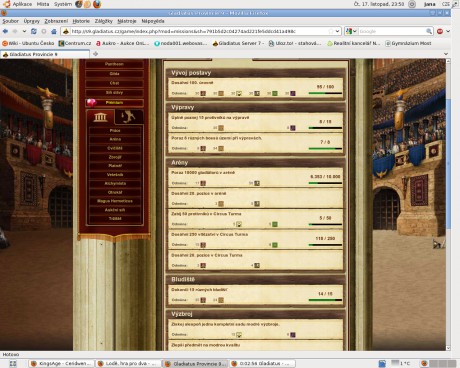
Task: Open the Záložky menu
Action: 103,21
